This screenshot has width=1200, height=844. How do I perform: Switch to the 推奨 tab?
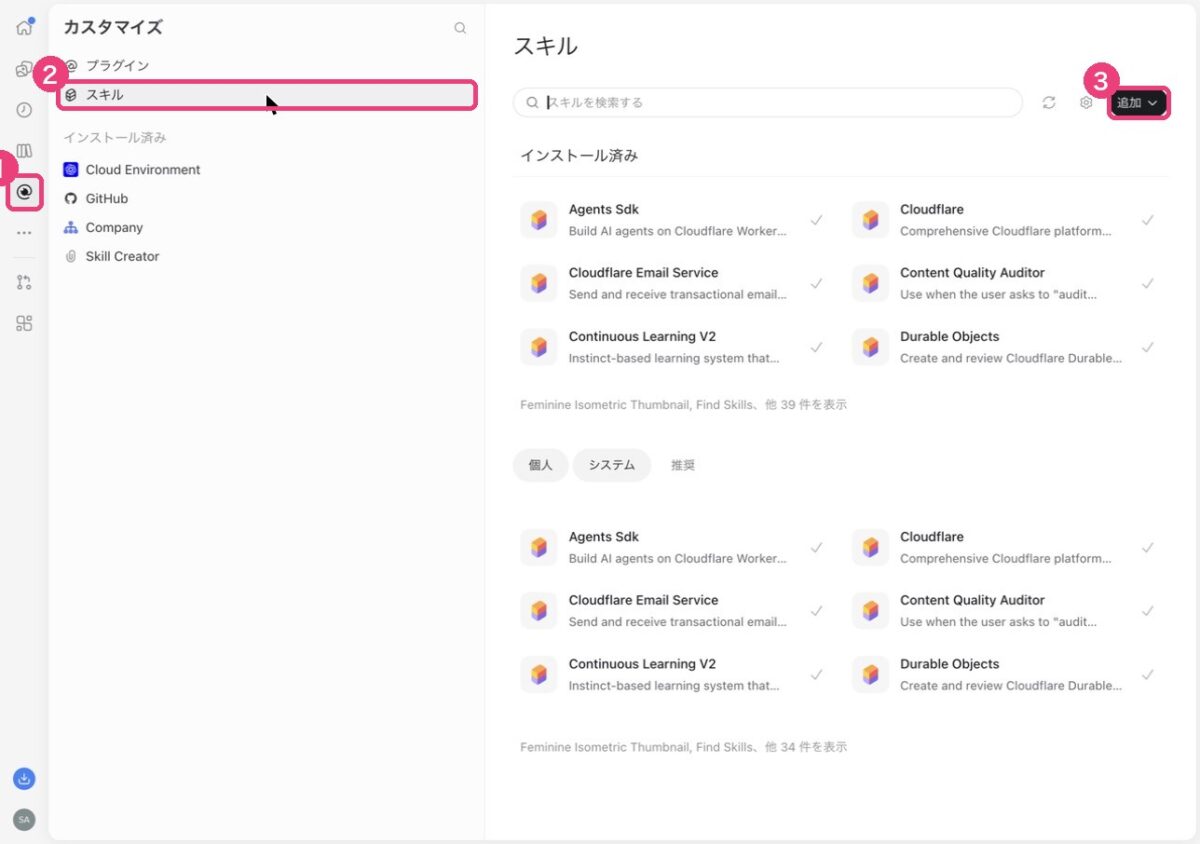683,465
